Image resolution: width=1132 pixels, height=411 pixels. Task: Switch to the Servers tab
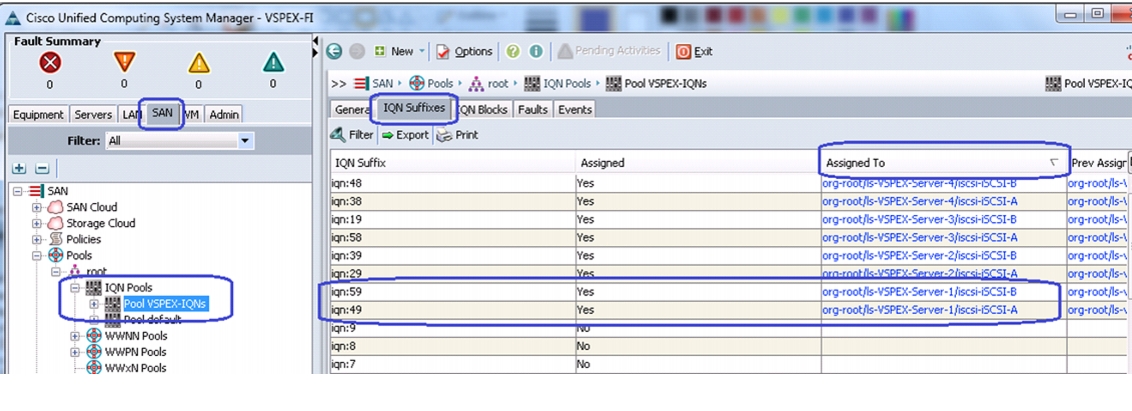point(93,114)
